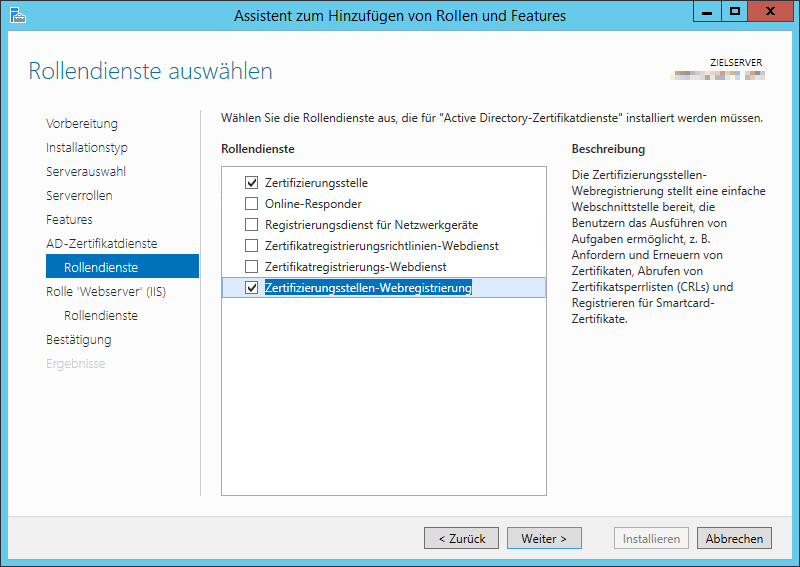This screenshot has height=567, width=800.
Task: Maximize the wizard window
Action: click(735, 13)
